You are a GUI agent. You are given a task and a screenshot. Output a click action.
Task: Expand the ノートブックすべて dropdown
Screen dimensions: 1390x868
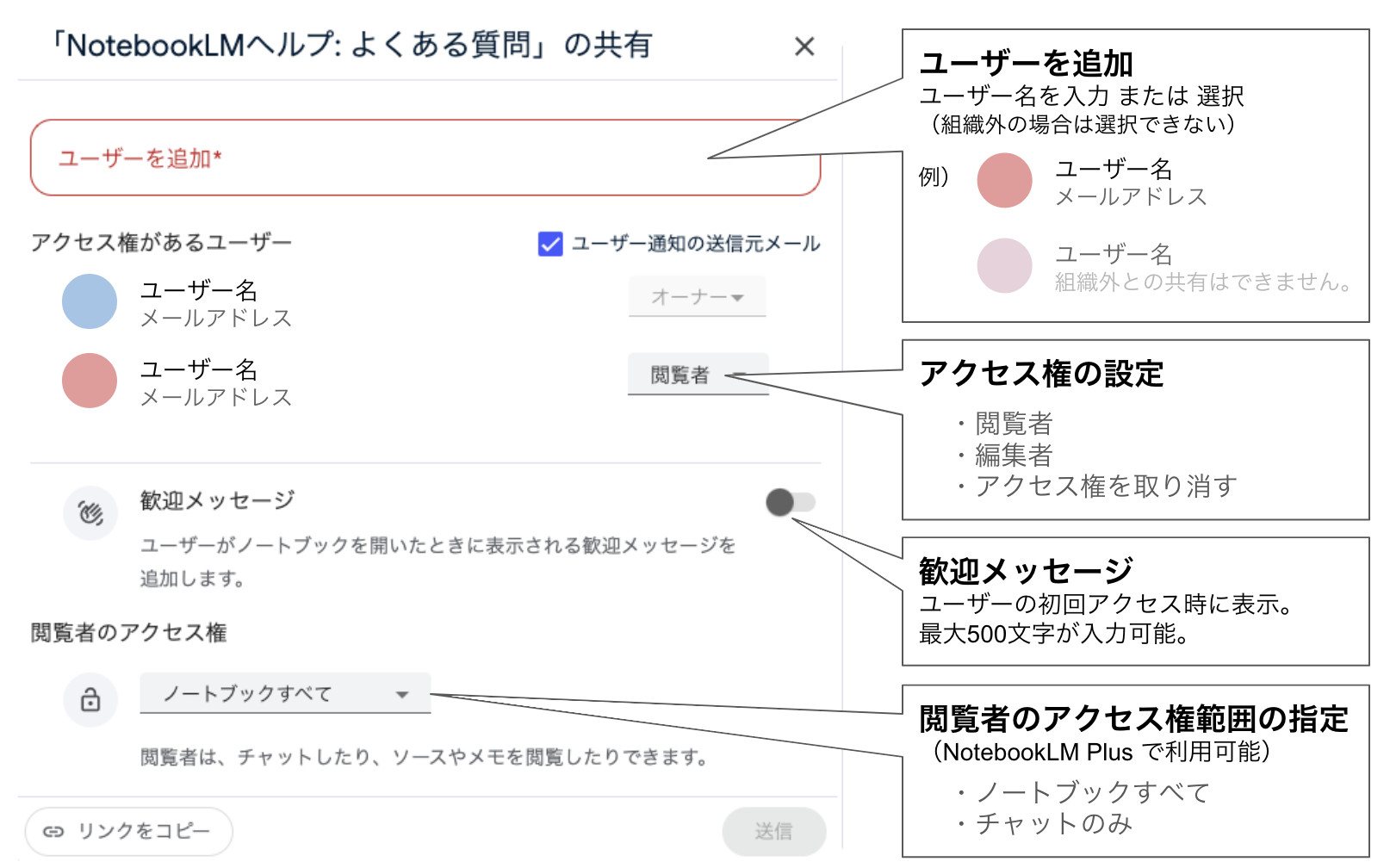click(285, 693)
